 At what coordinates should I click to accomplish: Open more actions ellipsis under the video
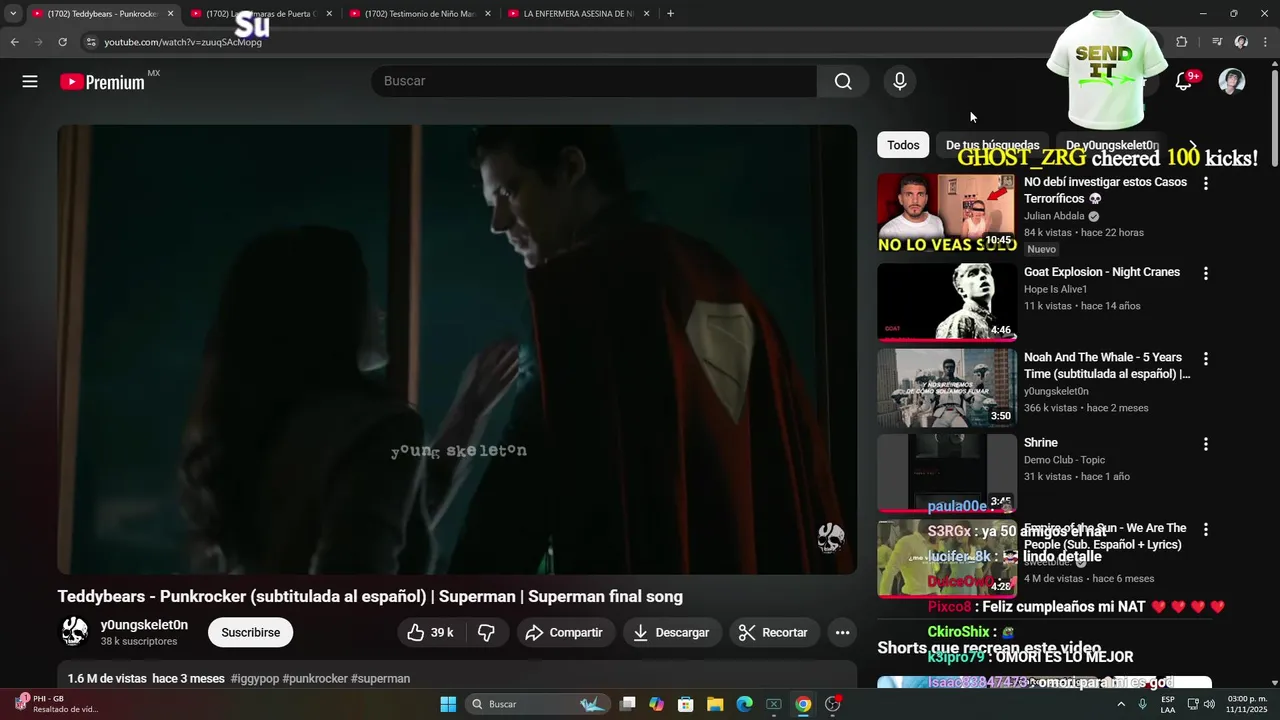pyautogui.click(x=842, y=633)
